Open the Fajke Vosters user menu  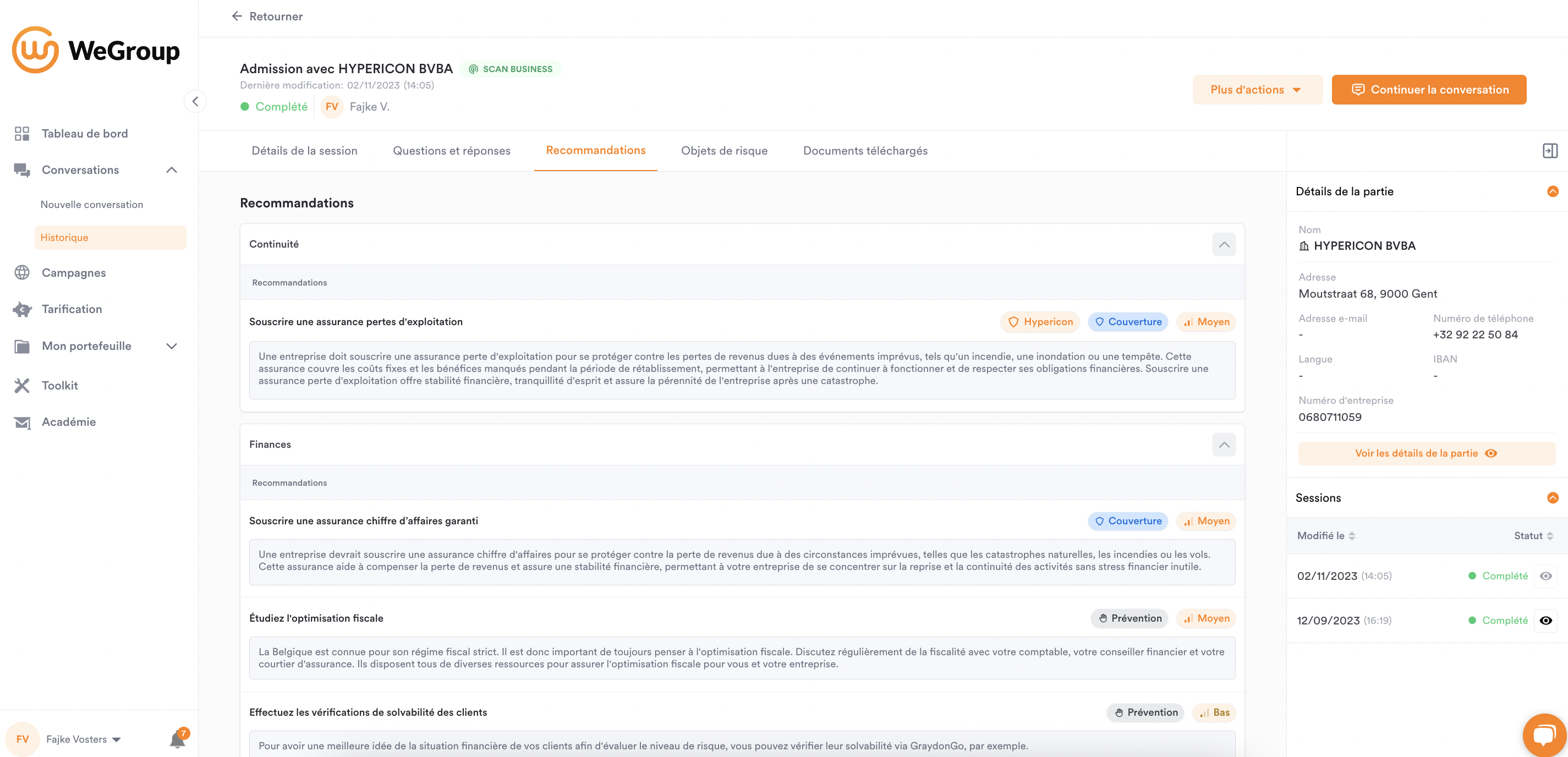(84, 739)
